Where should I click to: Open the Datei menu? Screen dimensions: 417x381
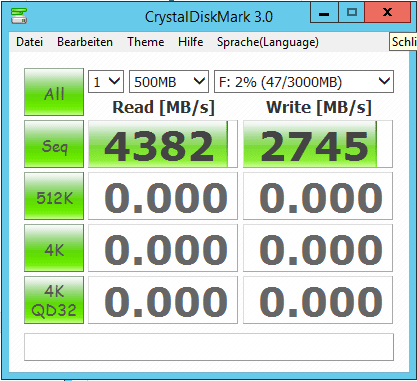tap(29, 42)
